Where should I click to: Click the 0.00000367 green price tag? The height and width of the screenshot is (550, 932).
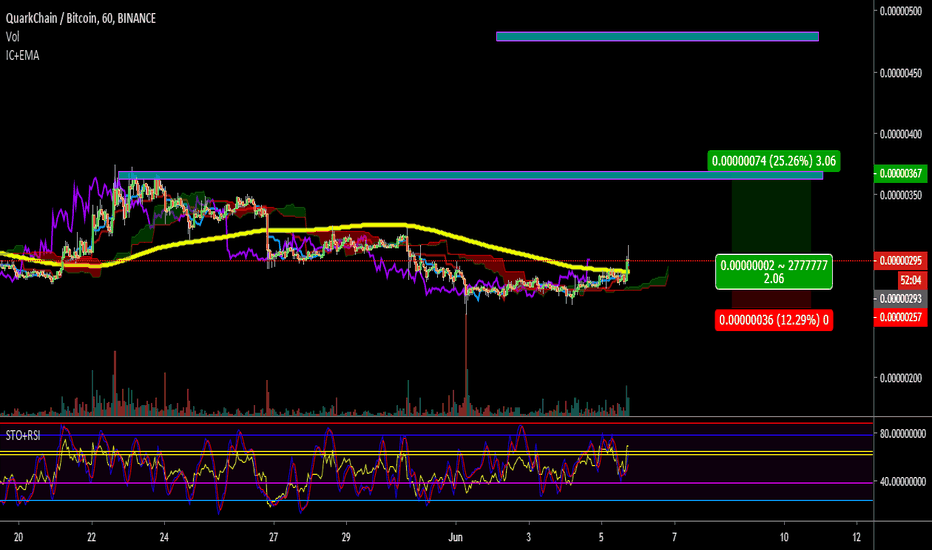pos(901,174)
